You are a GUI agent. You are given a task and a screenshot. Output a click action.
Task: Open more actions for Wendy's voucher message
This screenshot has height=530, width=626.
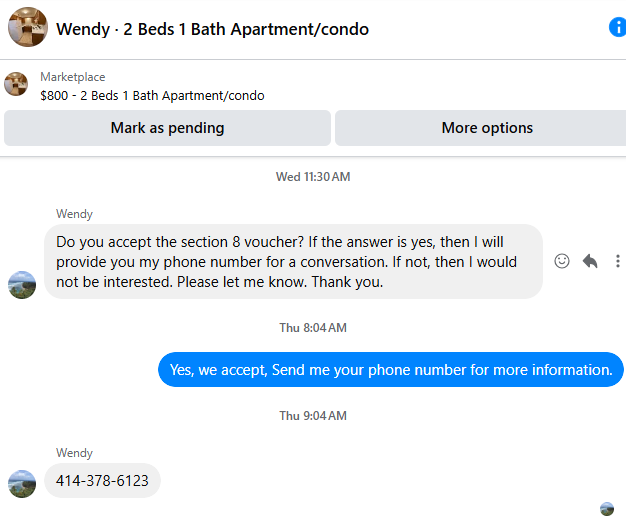(x=618, y=261)
